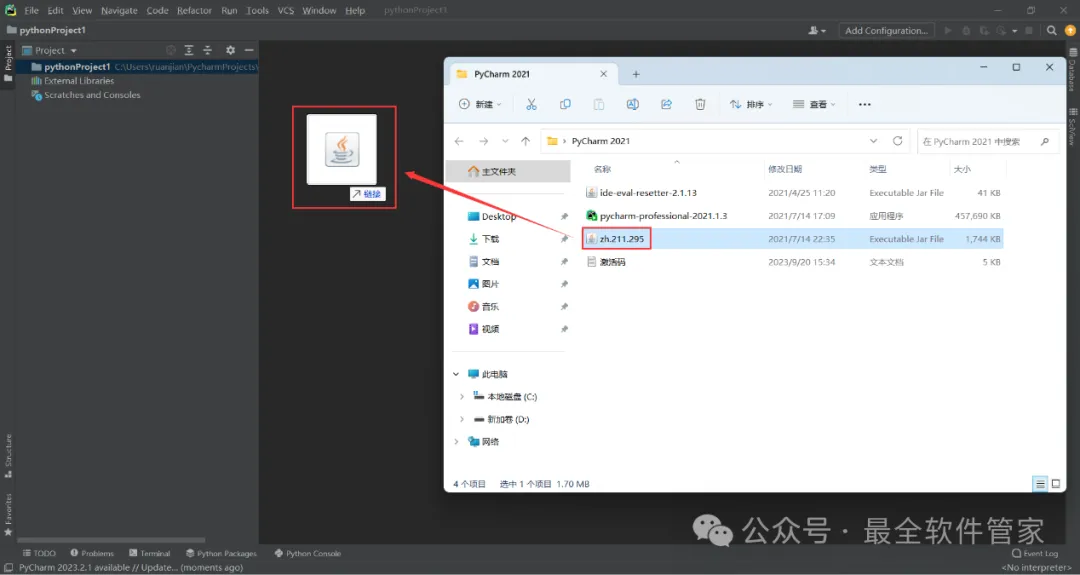Open the Project view dropdown

pyautogui.click(x=49, y=50)
